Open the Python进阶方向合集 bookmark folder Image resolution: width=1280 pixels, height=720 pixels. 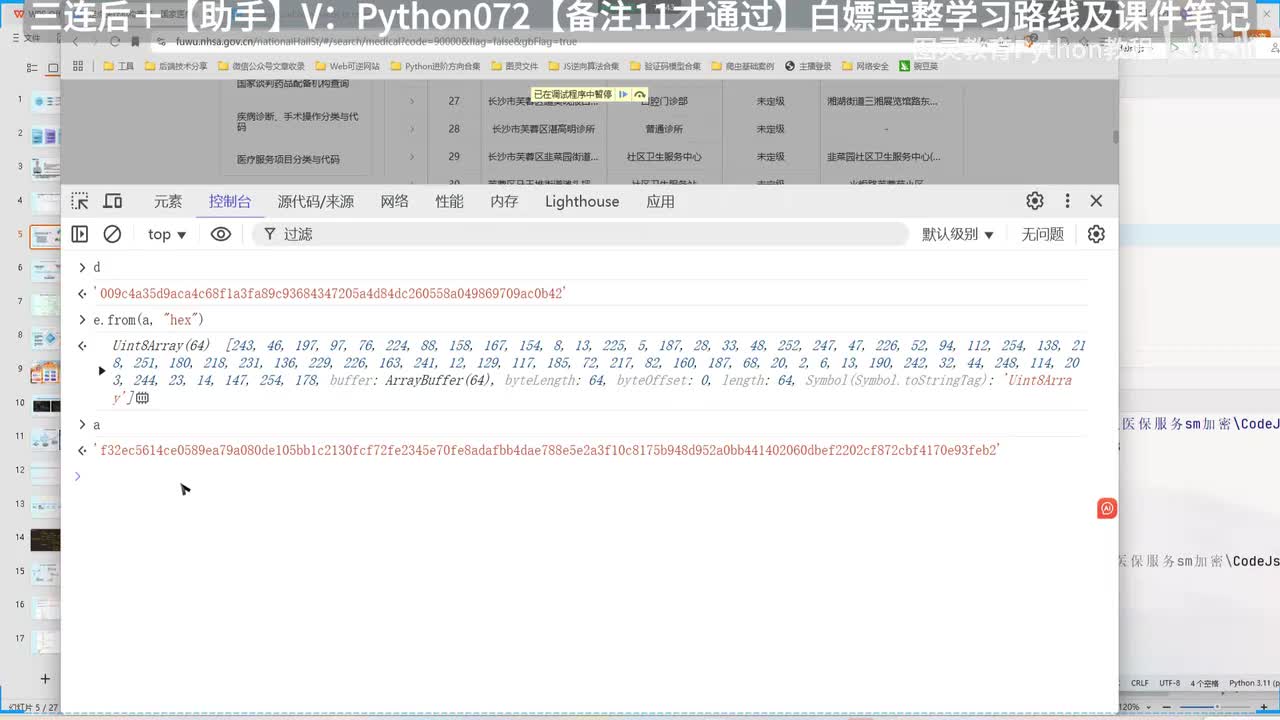tap(436, 66)
